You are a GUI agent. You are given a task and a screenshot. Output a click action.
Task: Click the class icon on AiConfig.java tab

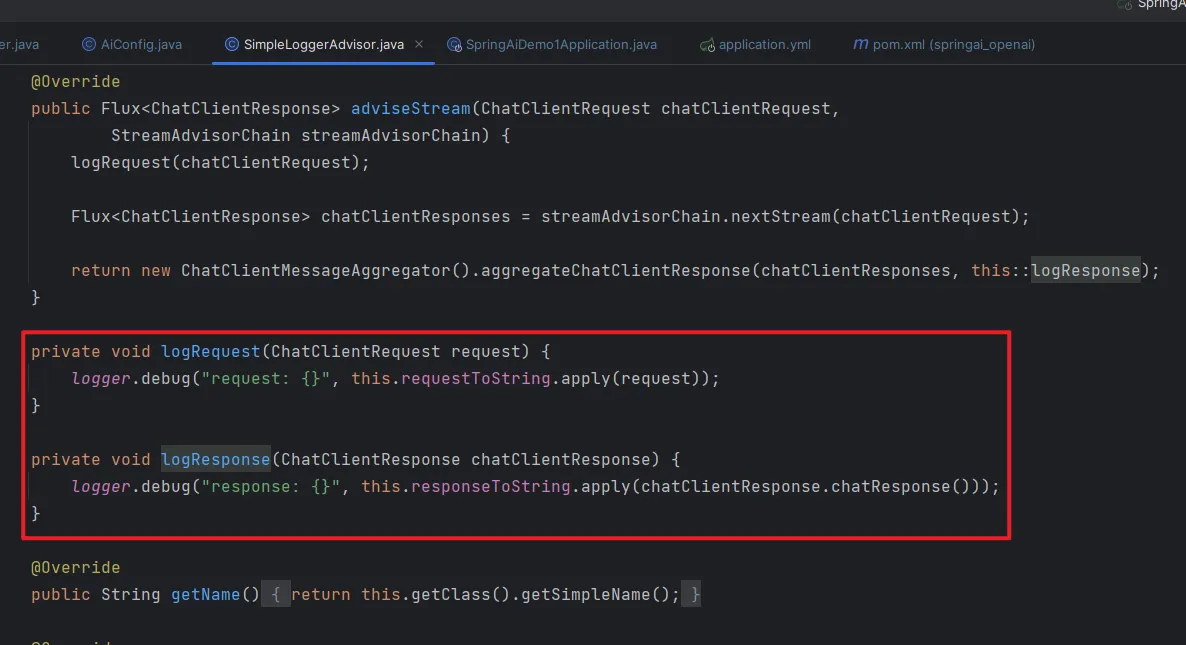(x=88, y=45)
